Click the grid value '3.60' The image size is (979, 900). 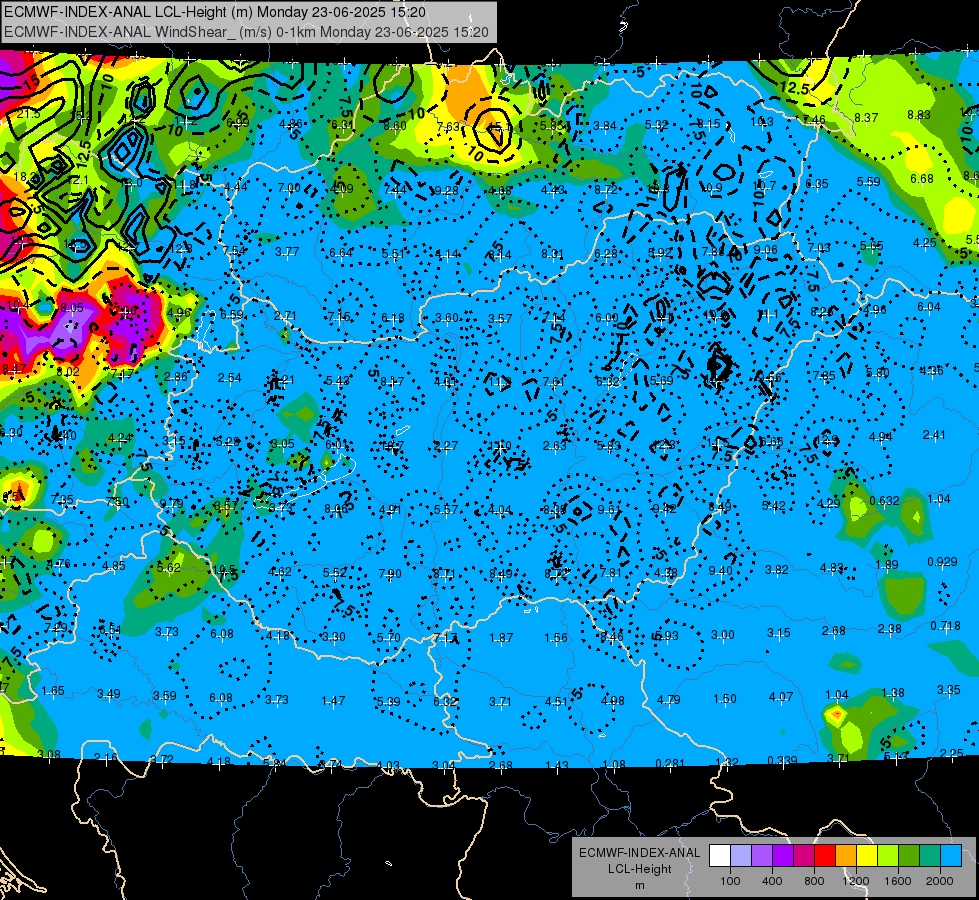coord(446,318)
